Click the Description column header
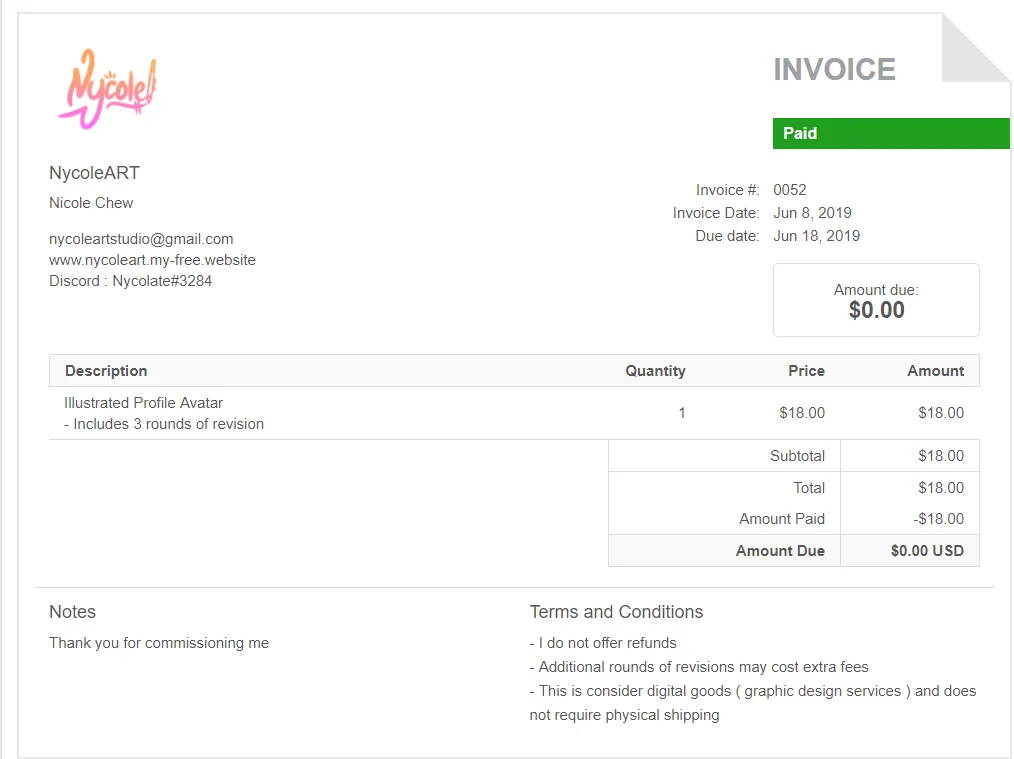 coord(106,371)
